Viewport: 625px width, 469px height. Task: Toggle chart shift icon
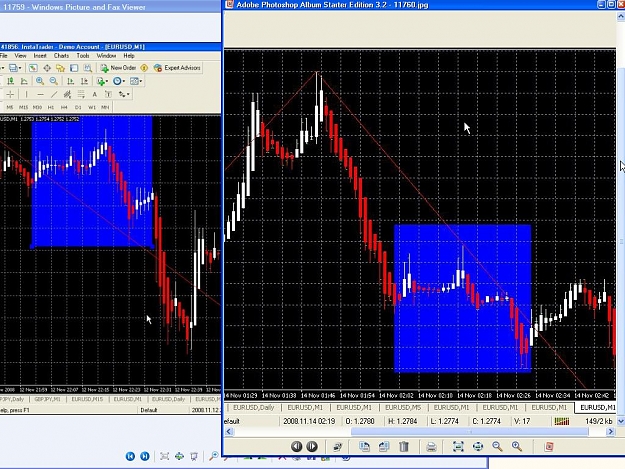coord(85,81)
